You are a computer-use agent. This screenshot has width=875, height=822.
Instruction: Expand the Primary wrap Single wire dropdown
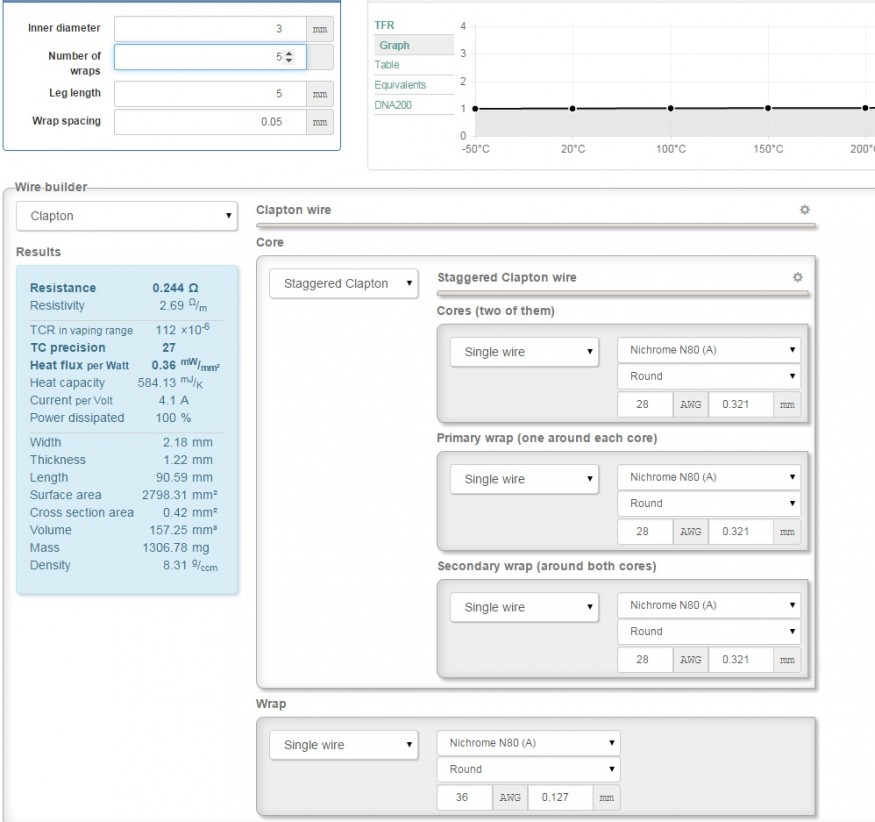coord(525,479)
